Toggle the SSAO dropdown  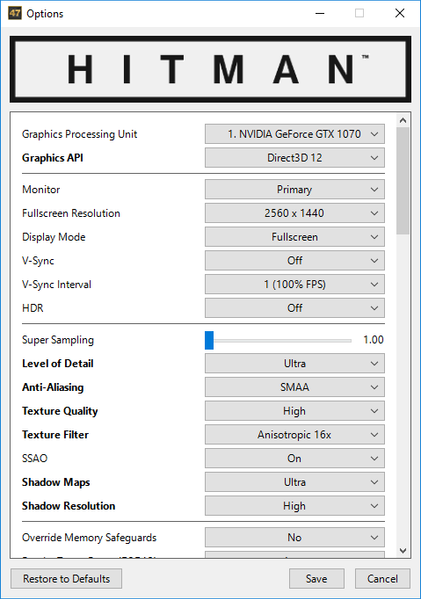295,458
